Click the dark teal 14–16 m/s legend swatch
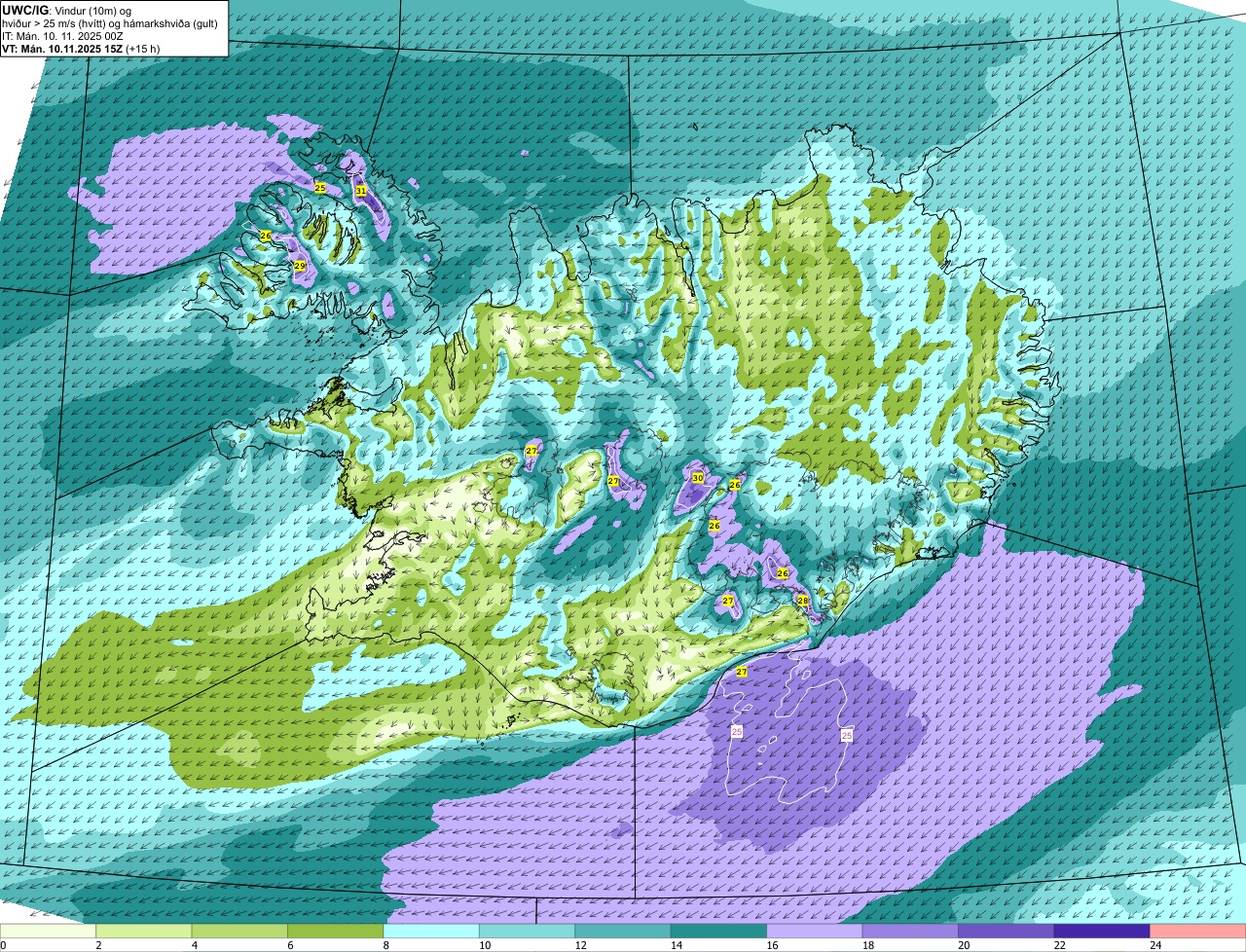1246x952 pixels. [x=719, y=932]
